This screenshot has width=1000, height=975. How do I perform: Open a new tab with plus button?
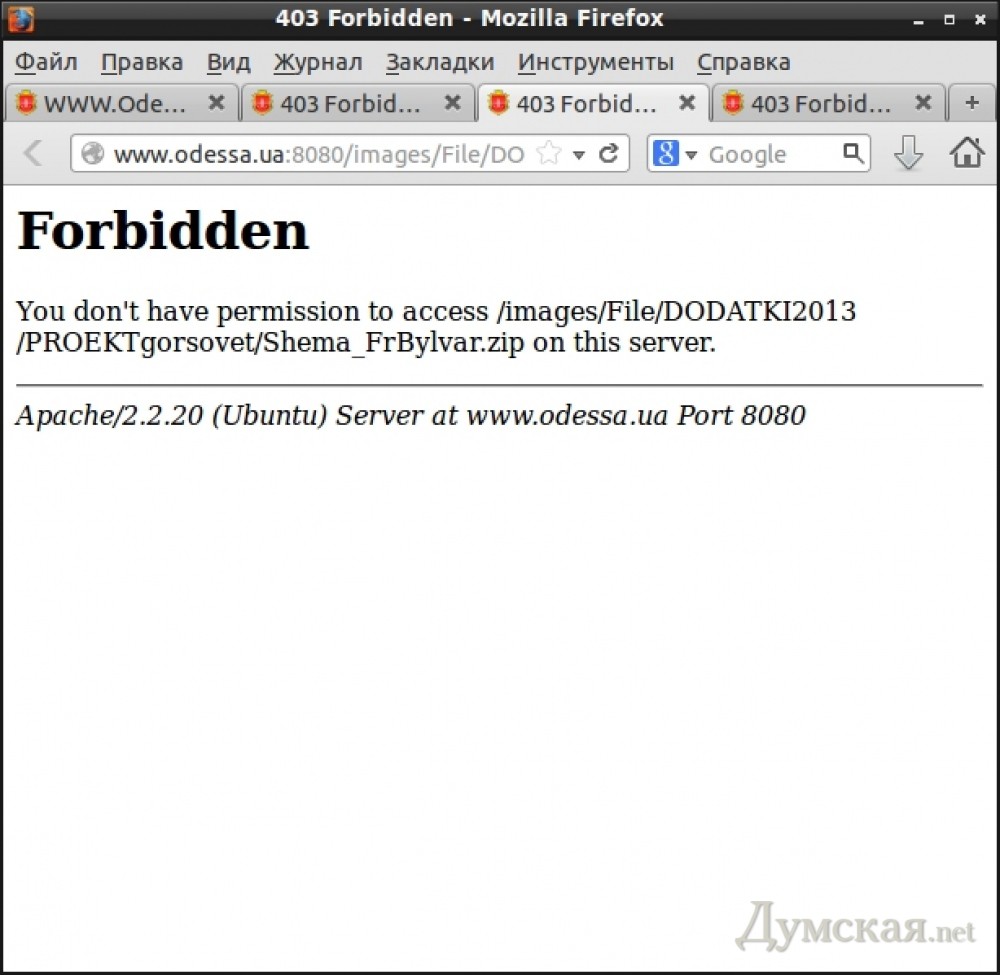[971, 103]
